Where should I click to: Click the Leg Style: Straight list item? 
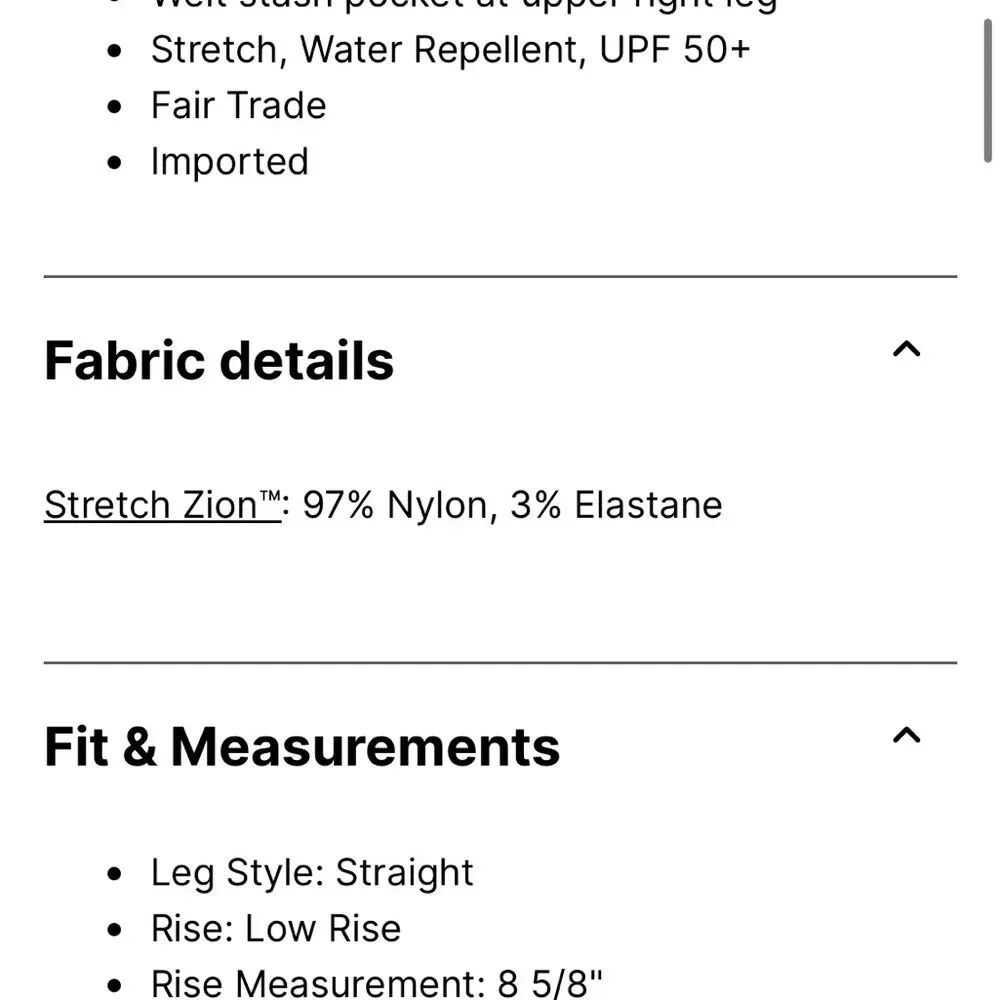pos(311,872)
